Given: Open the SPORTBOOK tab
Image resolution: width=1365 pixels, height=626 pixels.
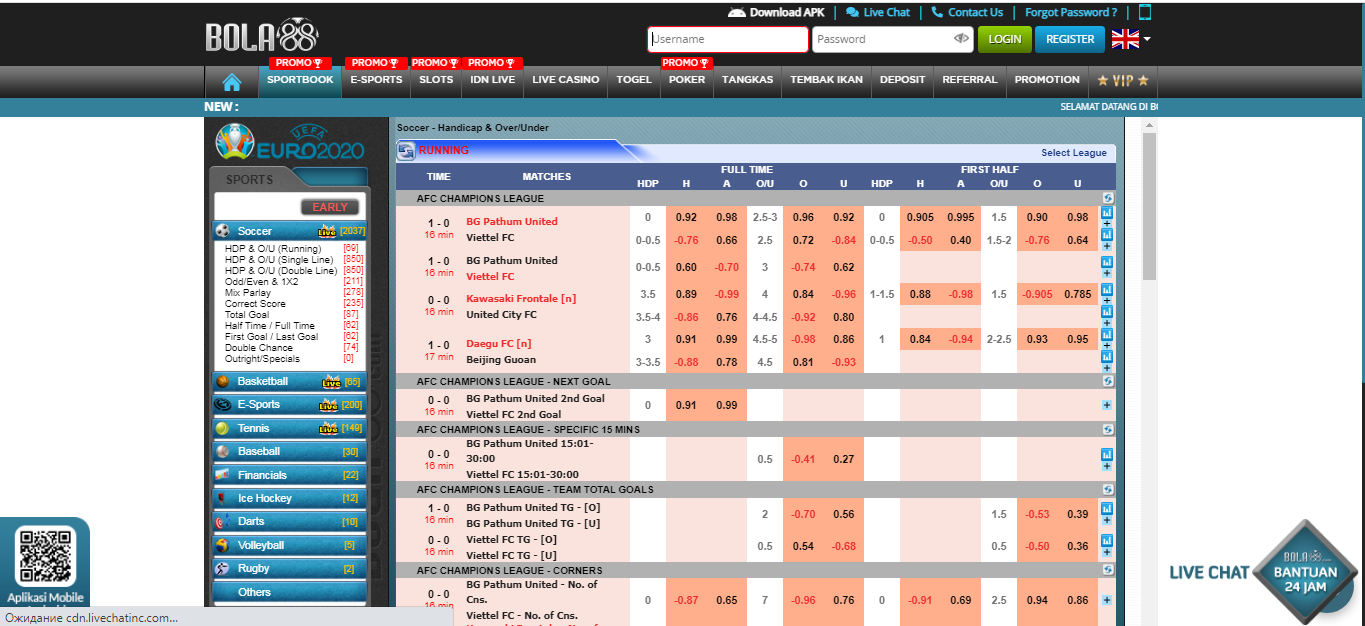Looking at the screenshot, I should tap(300, 80).
